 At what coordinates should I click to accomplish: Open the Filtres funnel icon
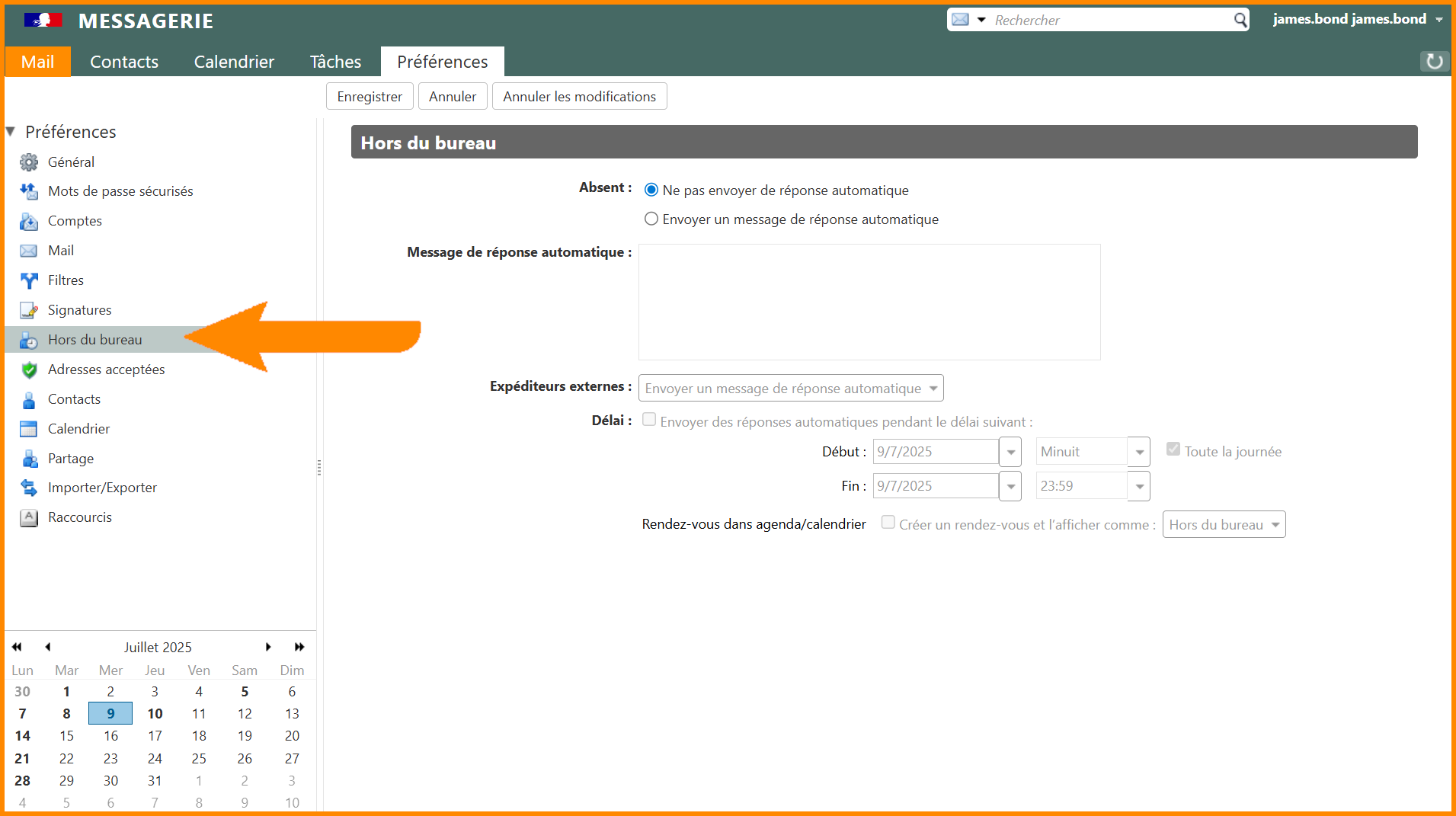(x=29, y=280)
